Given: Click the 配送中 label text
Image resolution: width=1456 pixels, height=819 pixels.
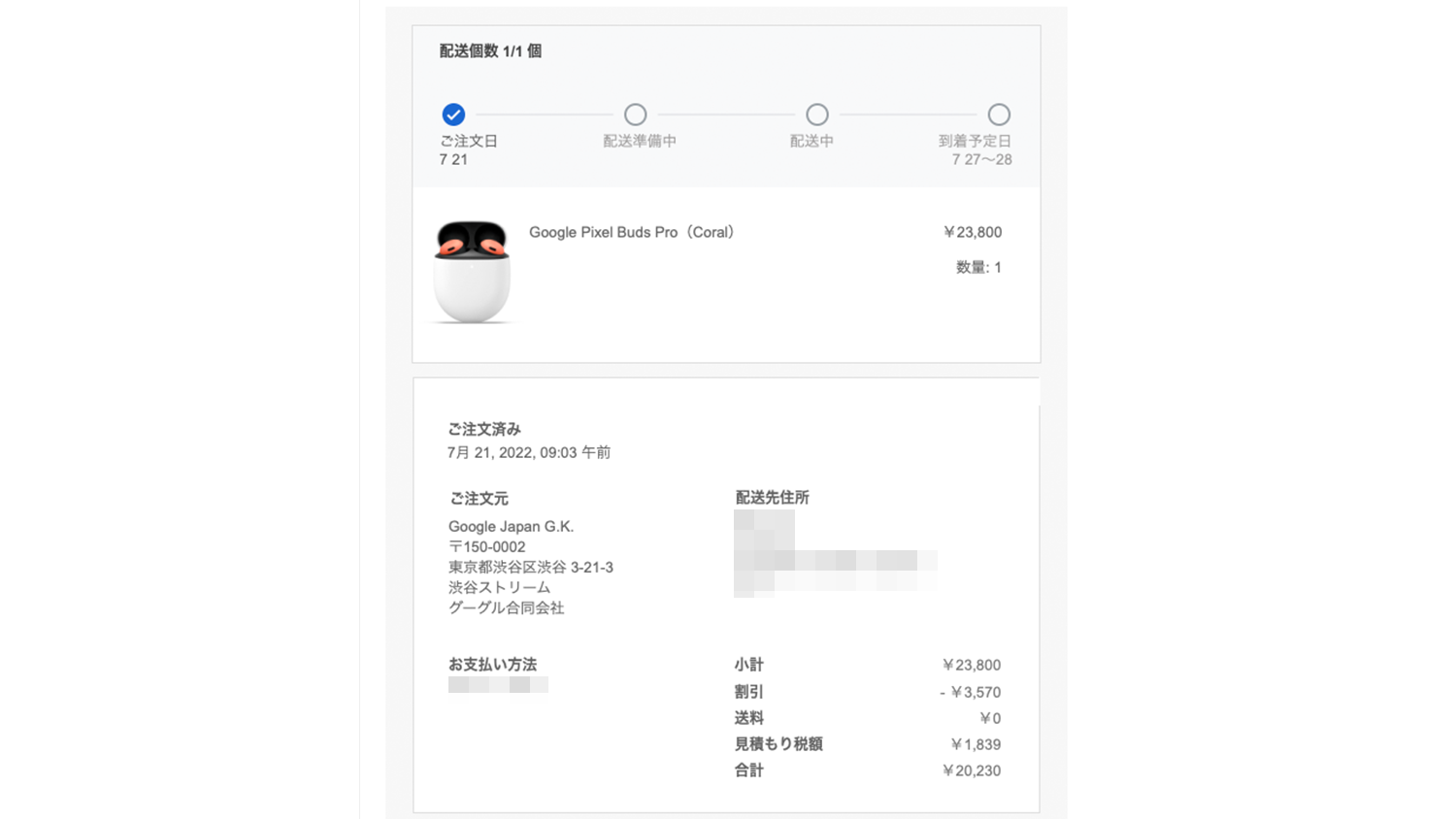Looking at the screenshot, I should point(811,141).
